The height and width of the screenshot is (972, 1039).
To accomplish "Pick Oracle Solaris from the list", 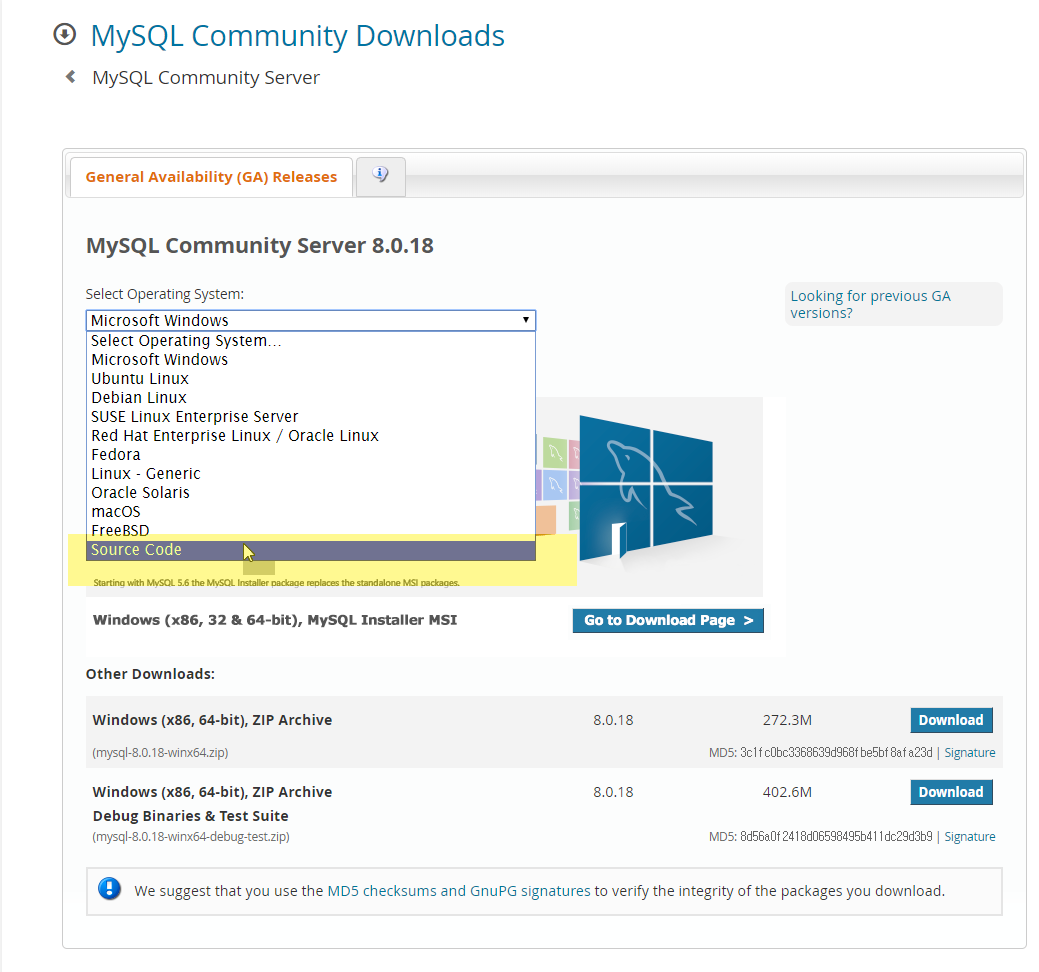I will [310, 493].
